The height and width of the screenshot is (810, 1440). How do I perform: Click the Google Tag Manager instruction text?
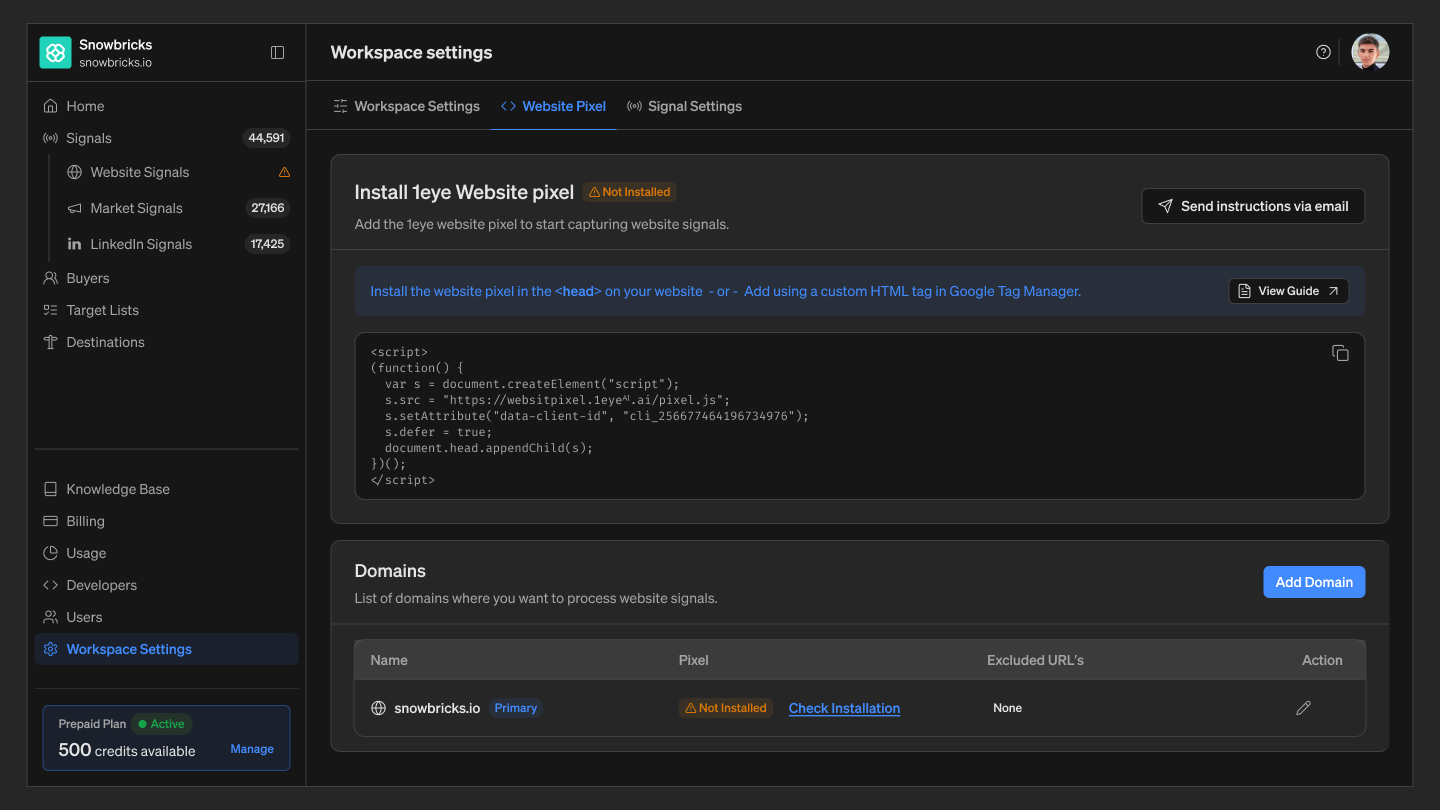(x=912, y=291)
